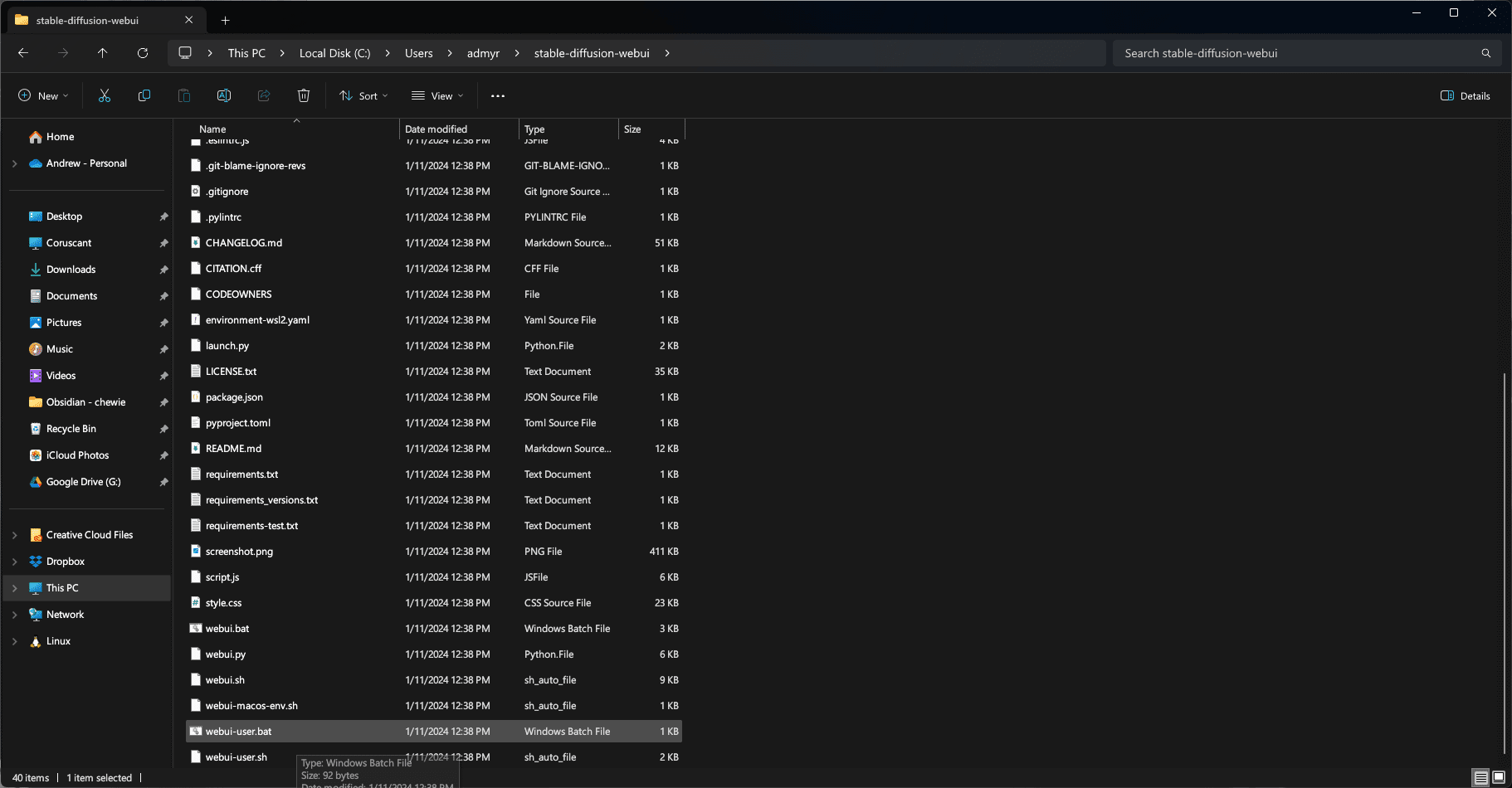
Task: Go forward with the forward arrow
Action: [x=63, y=53]
